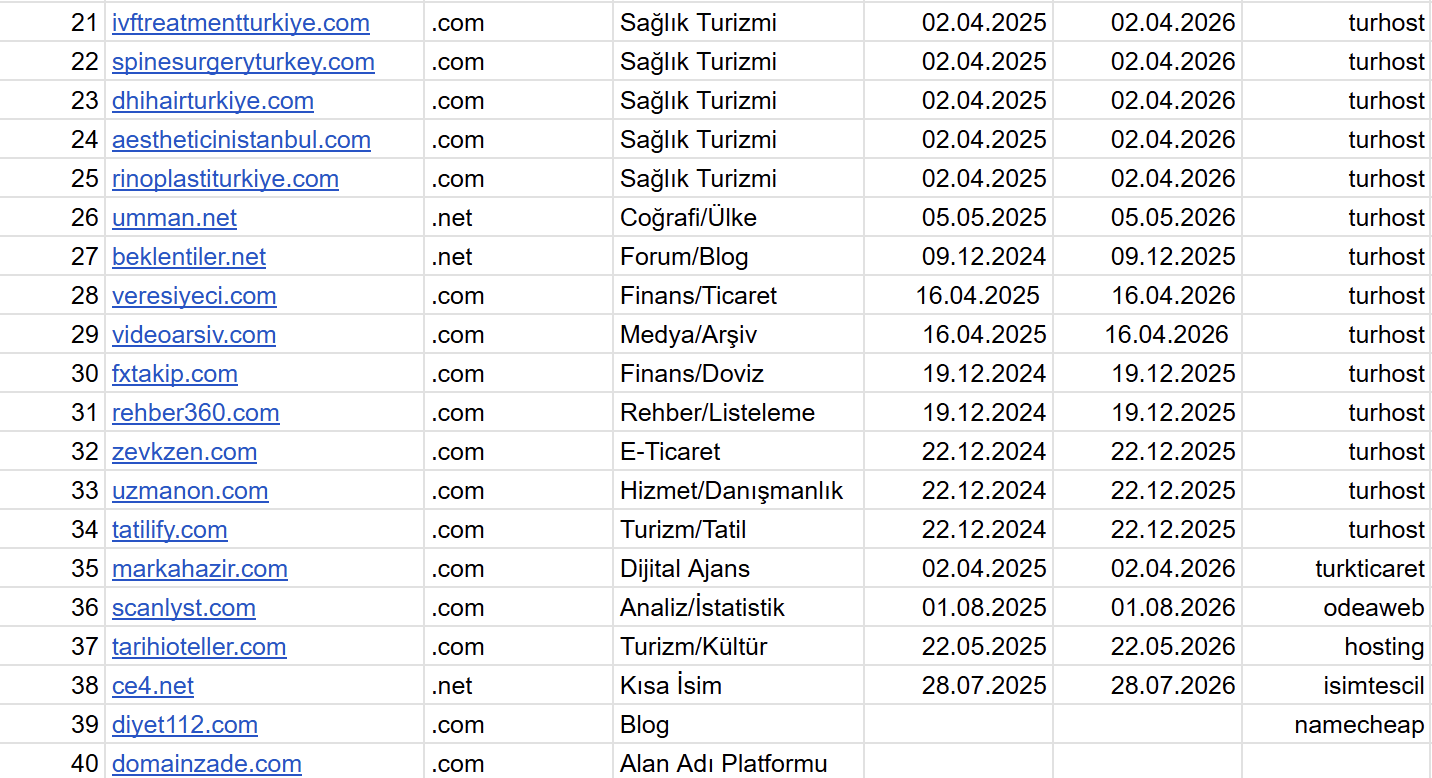Open the beklentiler.net link
This screenshot has height=778, width=1432.
coord(189,257)
